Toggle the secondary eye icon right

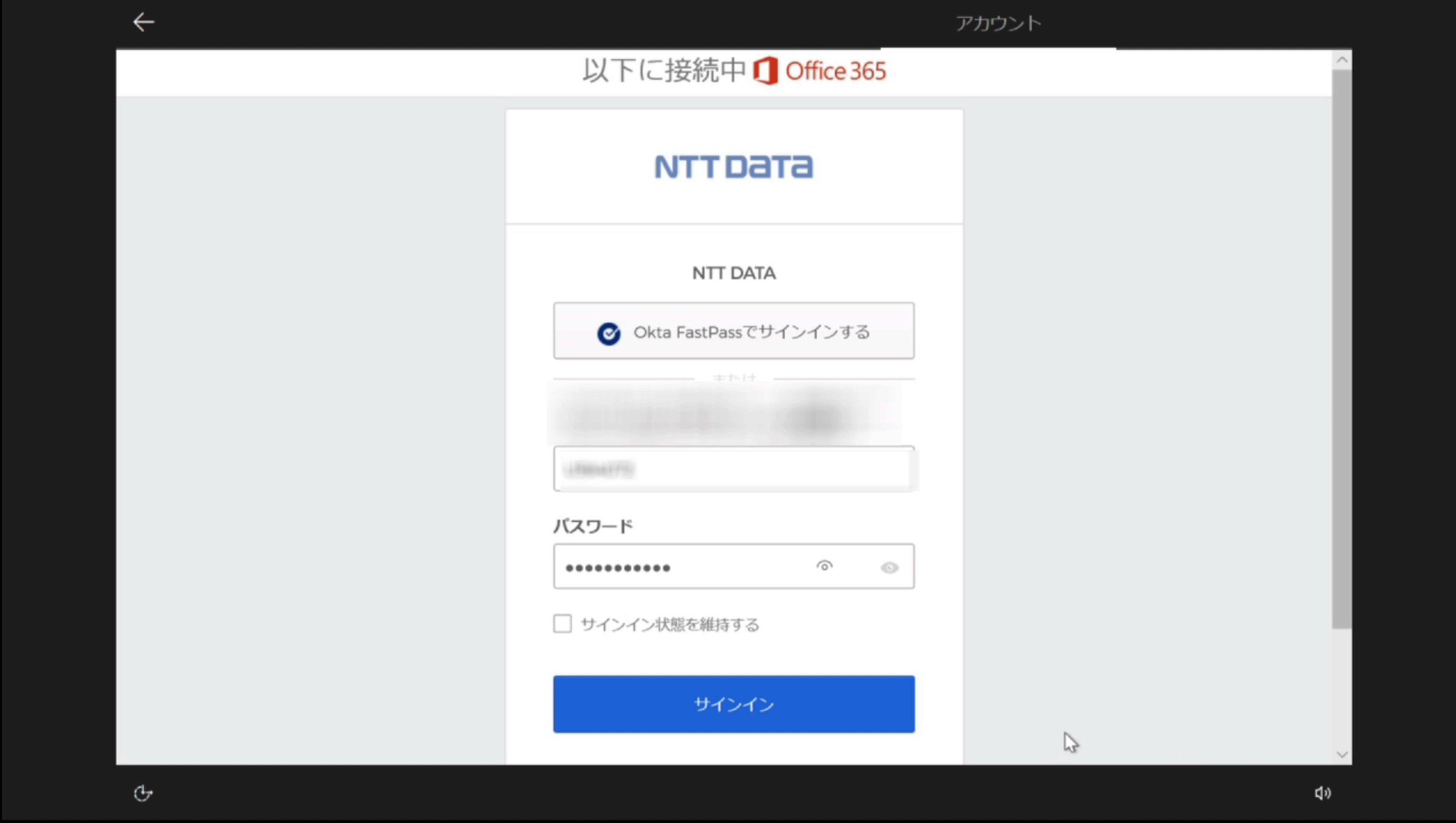888,567
